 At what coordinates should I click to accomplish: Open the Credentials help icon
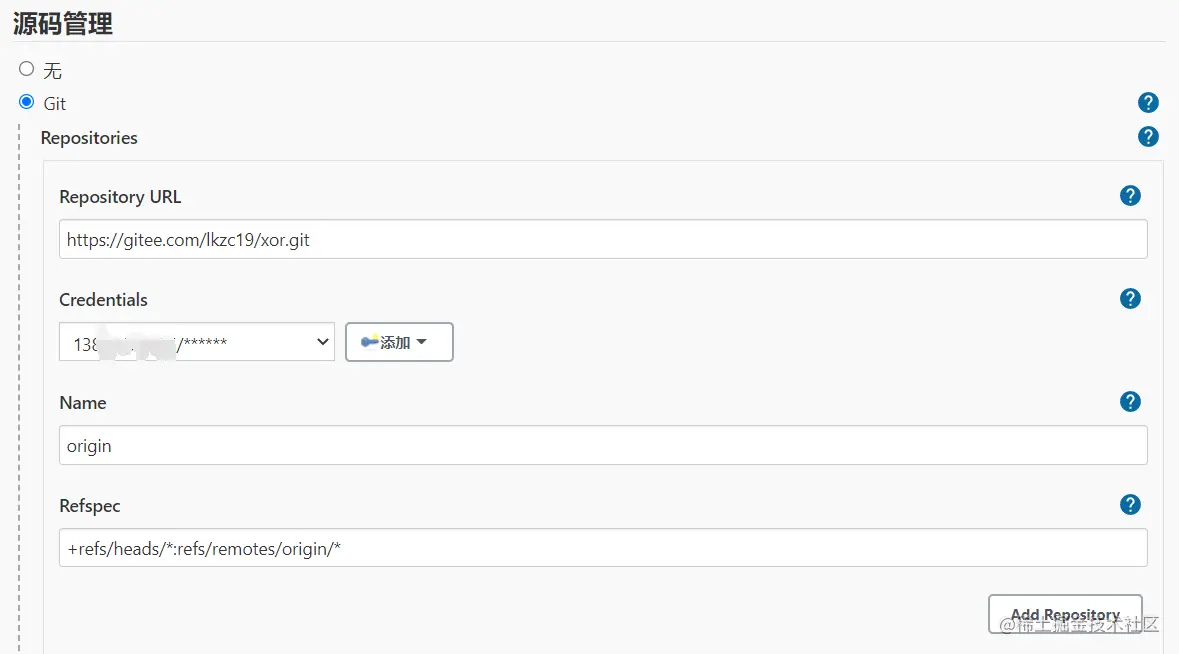pyautogui.click(x=1130, y=298)
